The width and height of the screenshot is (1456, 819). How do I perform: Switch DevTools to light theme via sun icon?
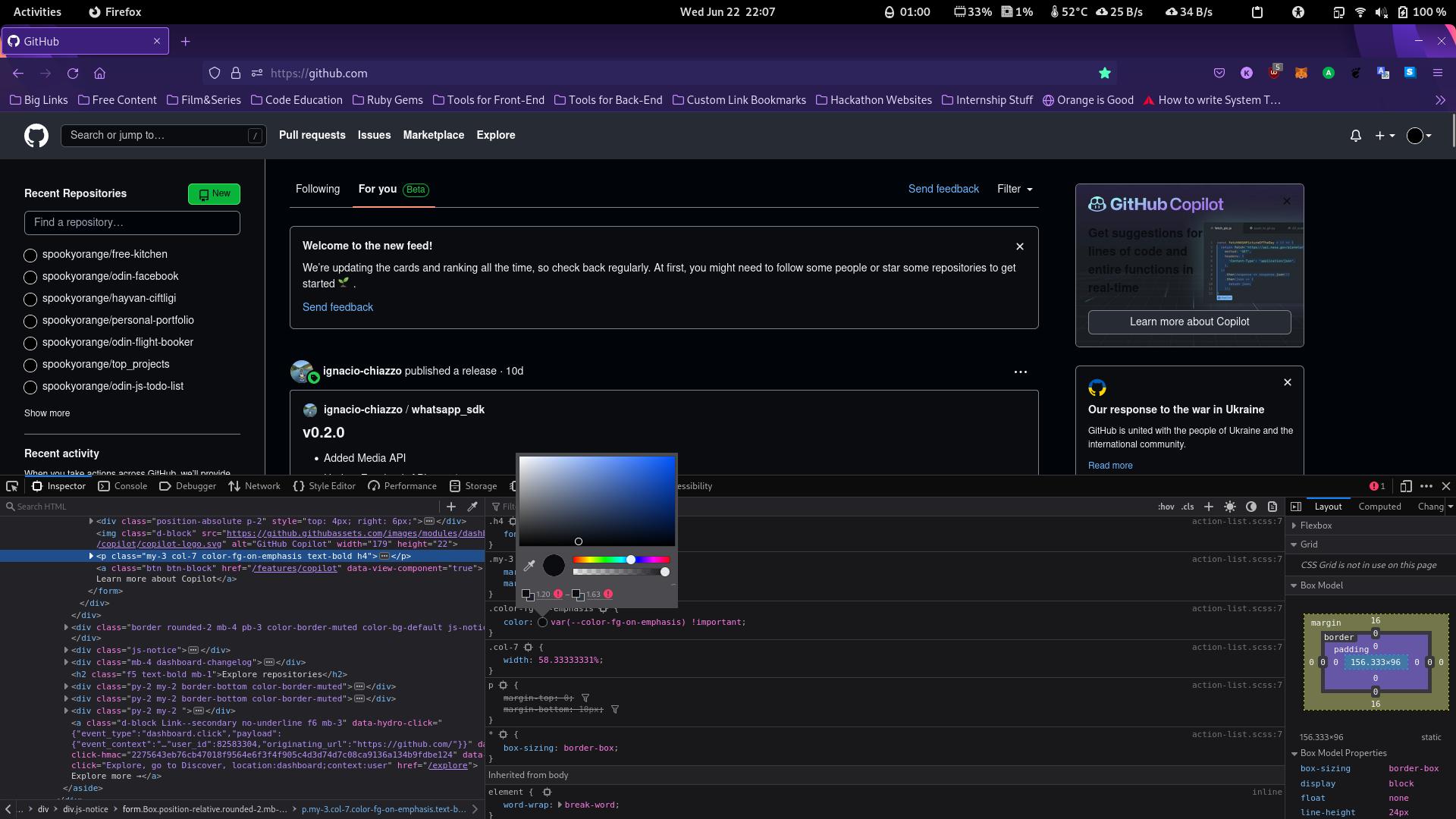pos(1230,507)
